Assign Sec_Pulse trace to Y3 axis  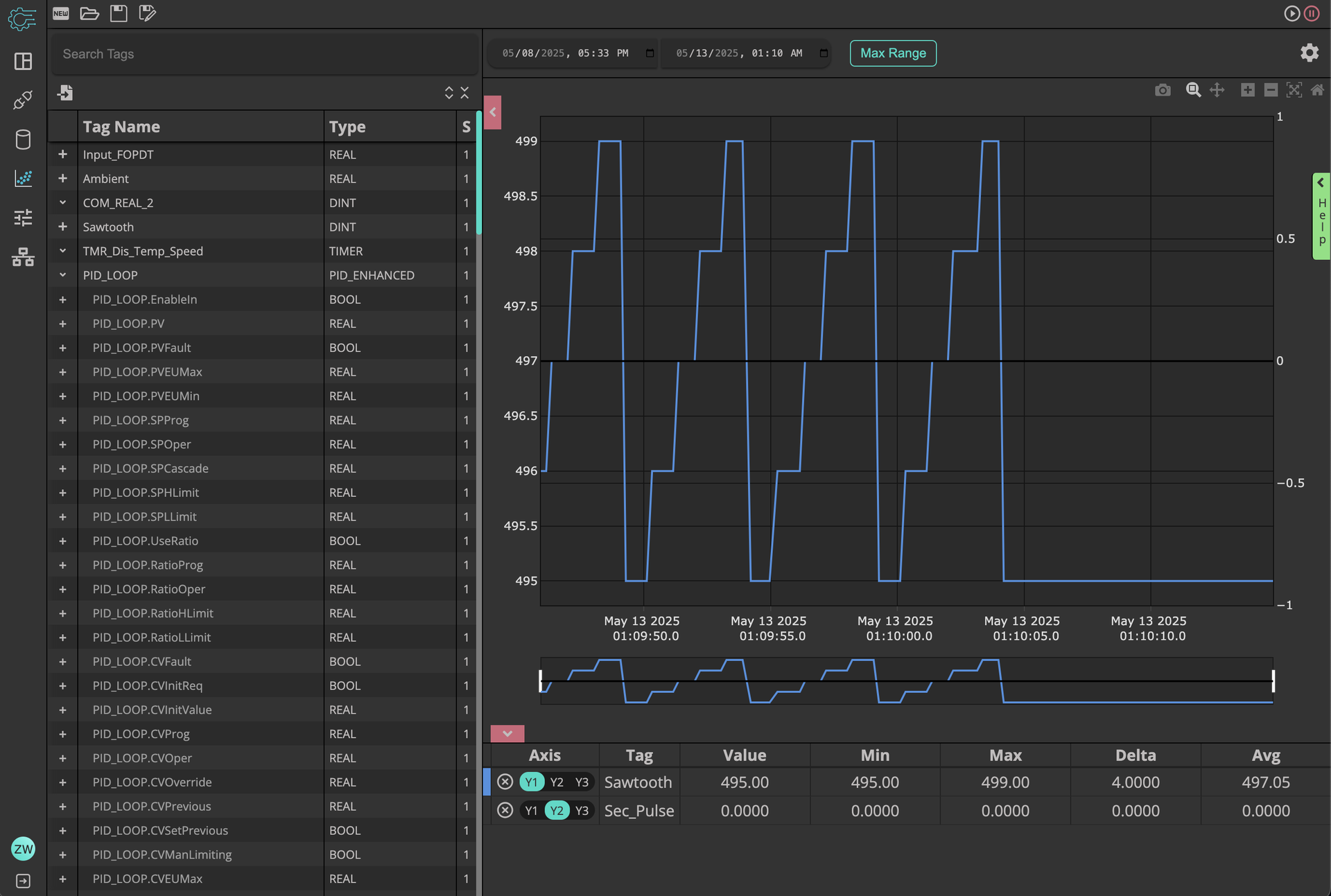tap(582, 810)
